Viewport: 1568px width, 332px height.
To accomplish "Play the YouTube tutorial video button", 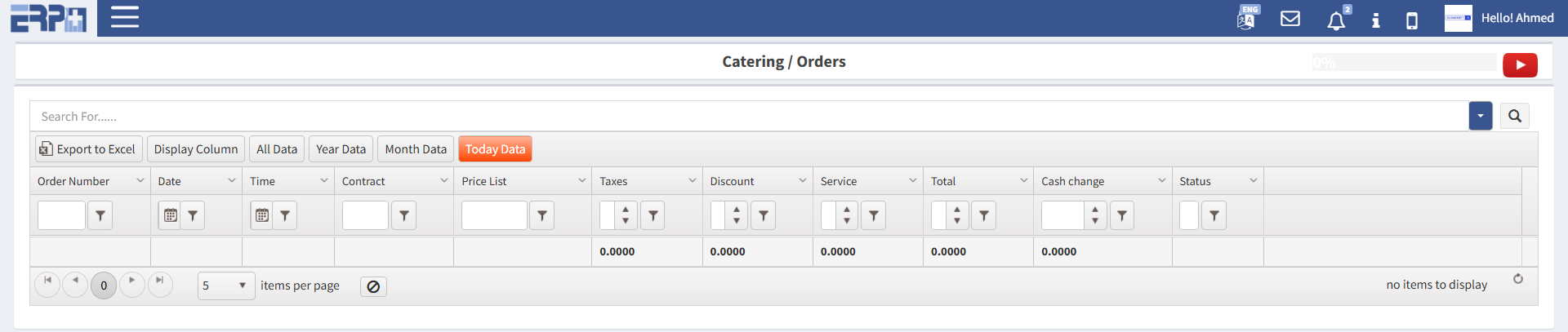I will pos(1520,64).
